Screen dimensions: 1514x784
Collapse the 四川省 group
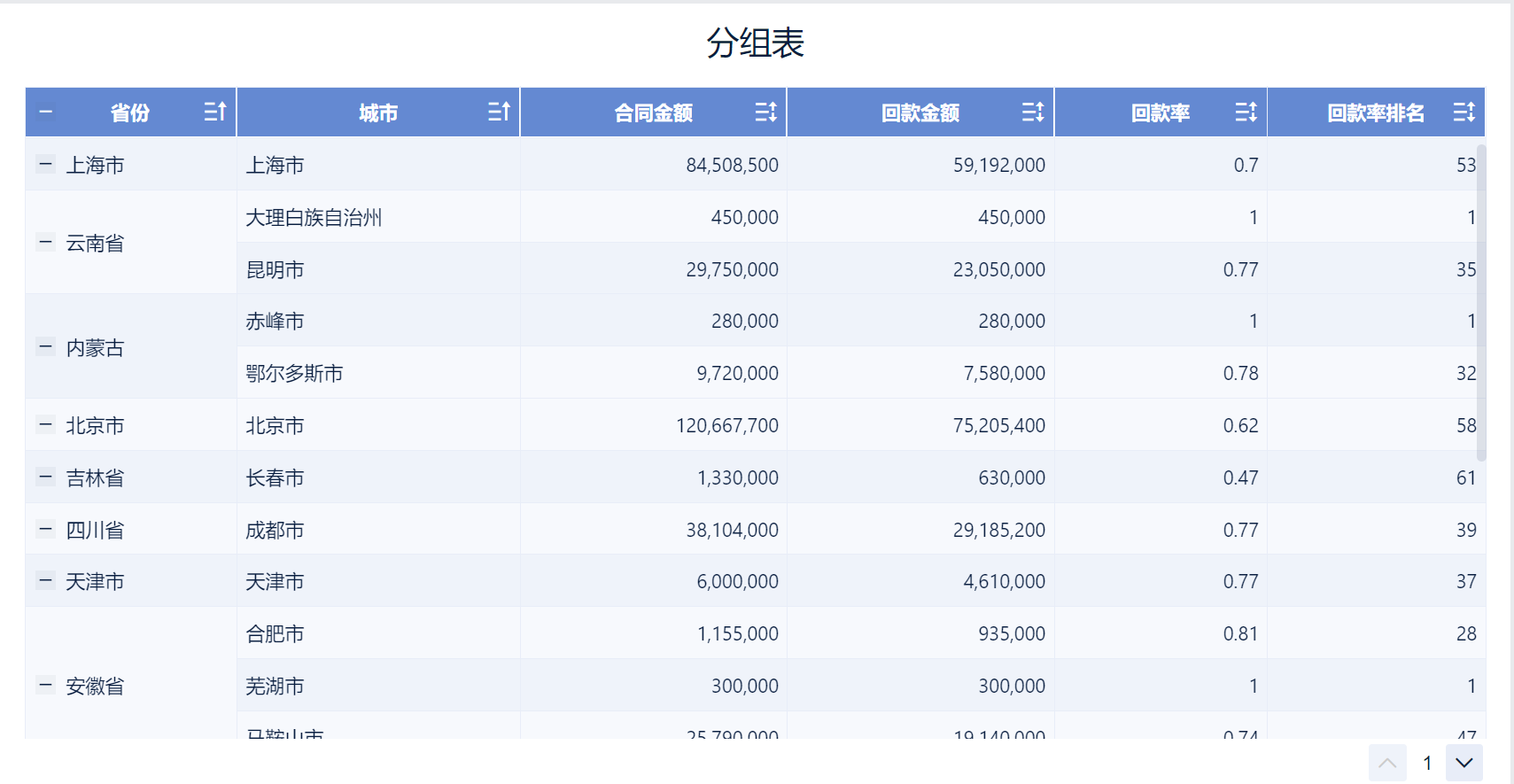pos(46,530)
